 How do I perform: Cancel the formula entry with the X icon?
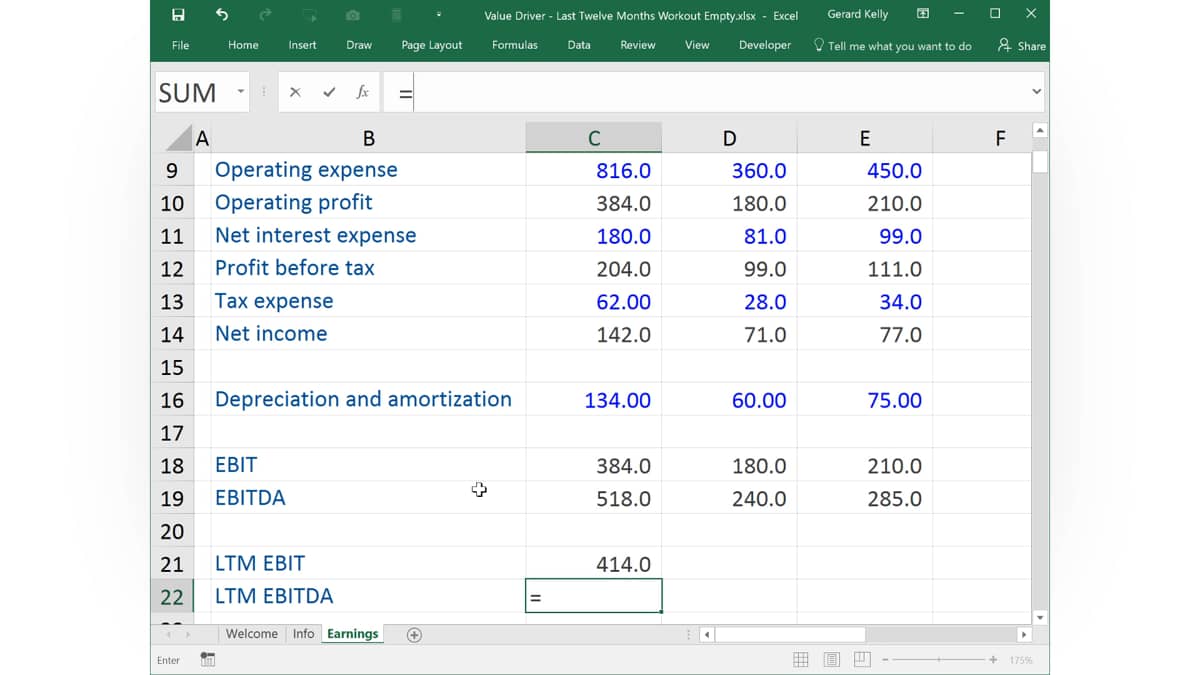(295, 92)
